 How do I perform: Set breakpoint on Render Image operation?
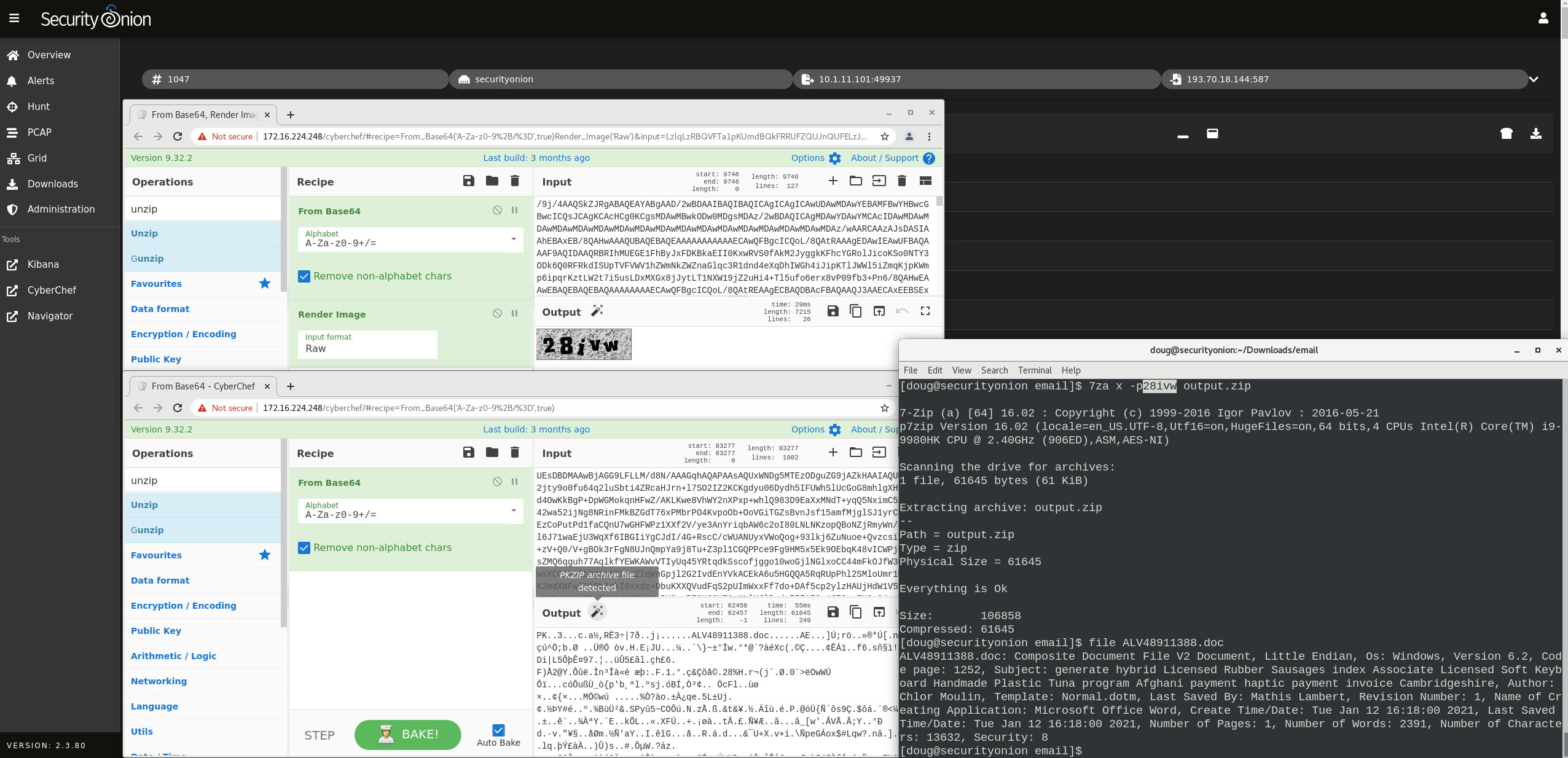[515, 313]
